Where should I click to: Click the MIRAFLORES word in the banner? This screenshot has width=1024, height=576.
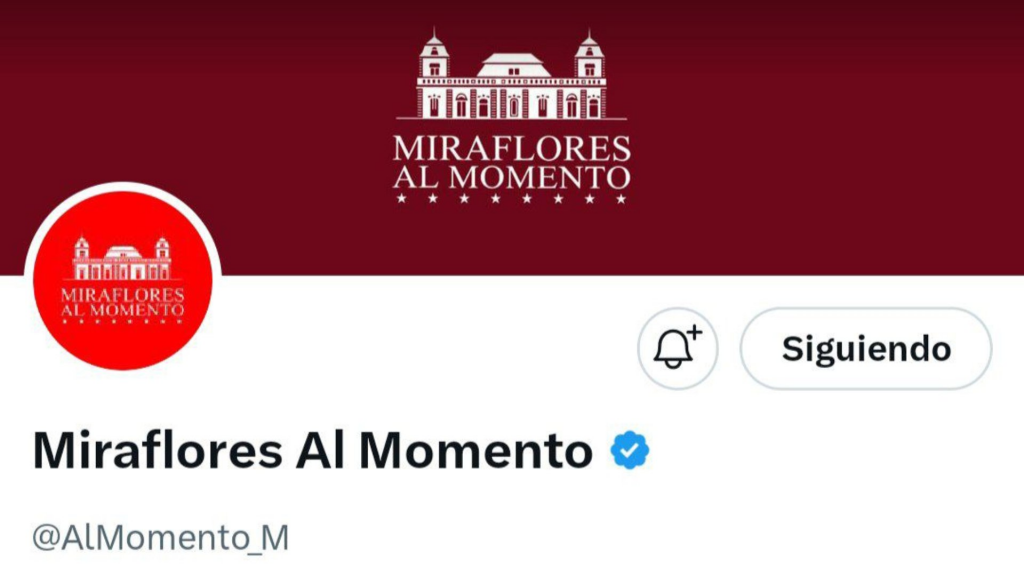click(x=511, y=149)
